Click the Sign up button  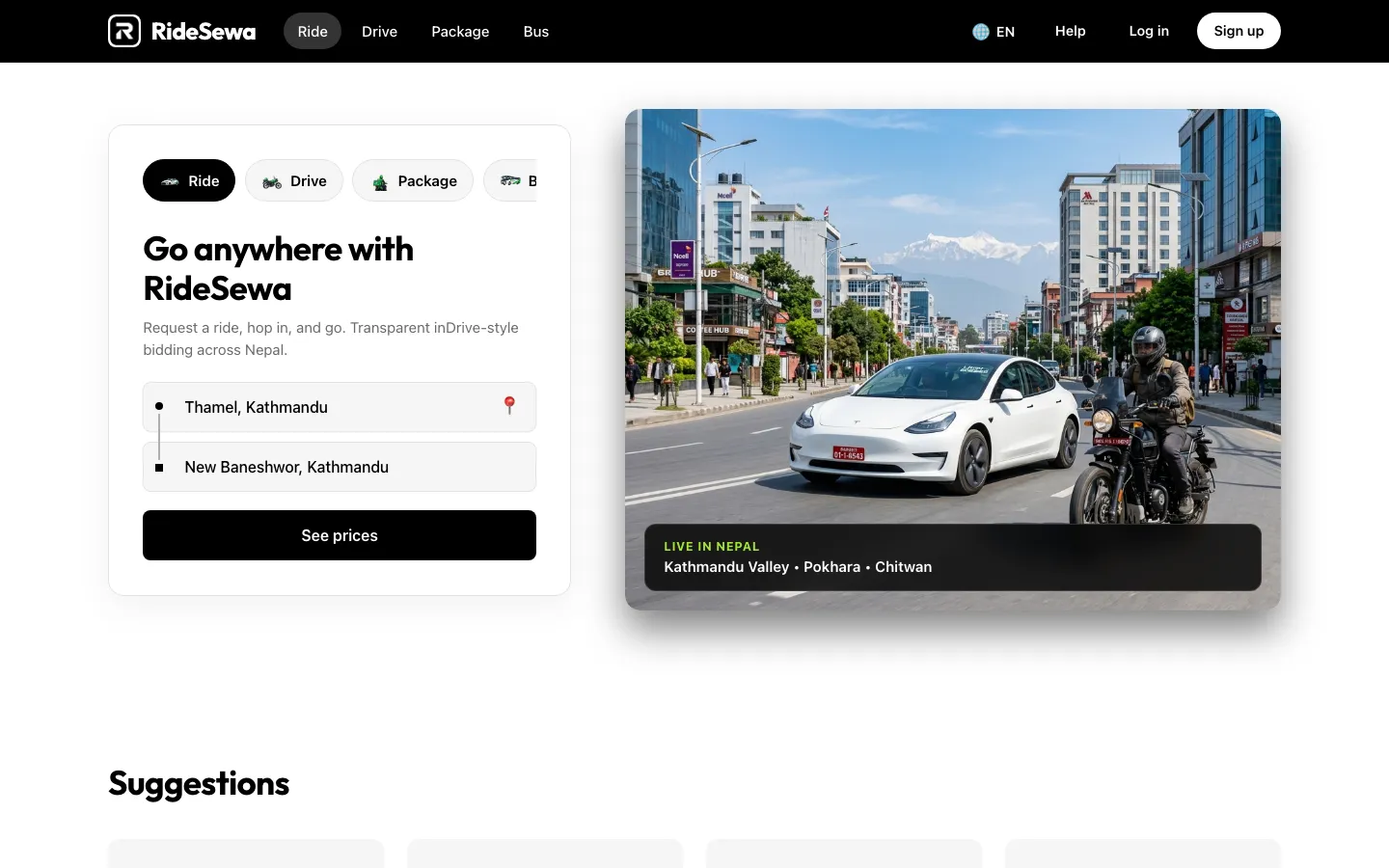(1239, 31)
